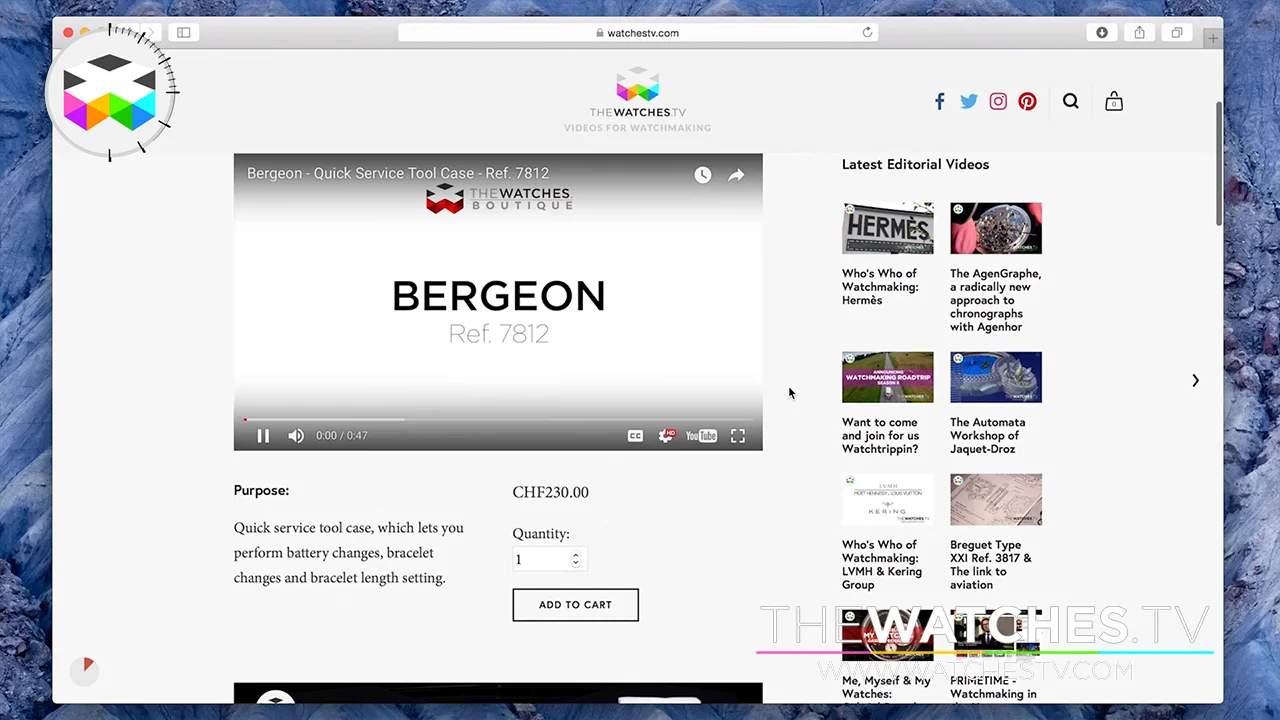Open 'Who's Who of Watchmaking: Hermès' link

pos(880,287)
